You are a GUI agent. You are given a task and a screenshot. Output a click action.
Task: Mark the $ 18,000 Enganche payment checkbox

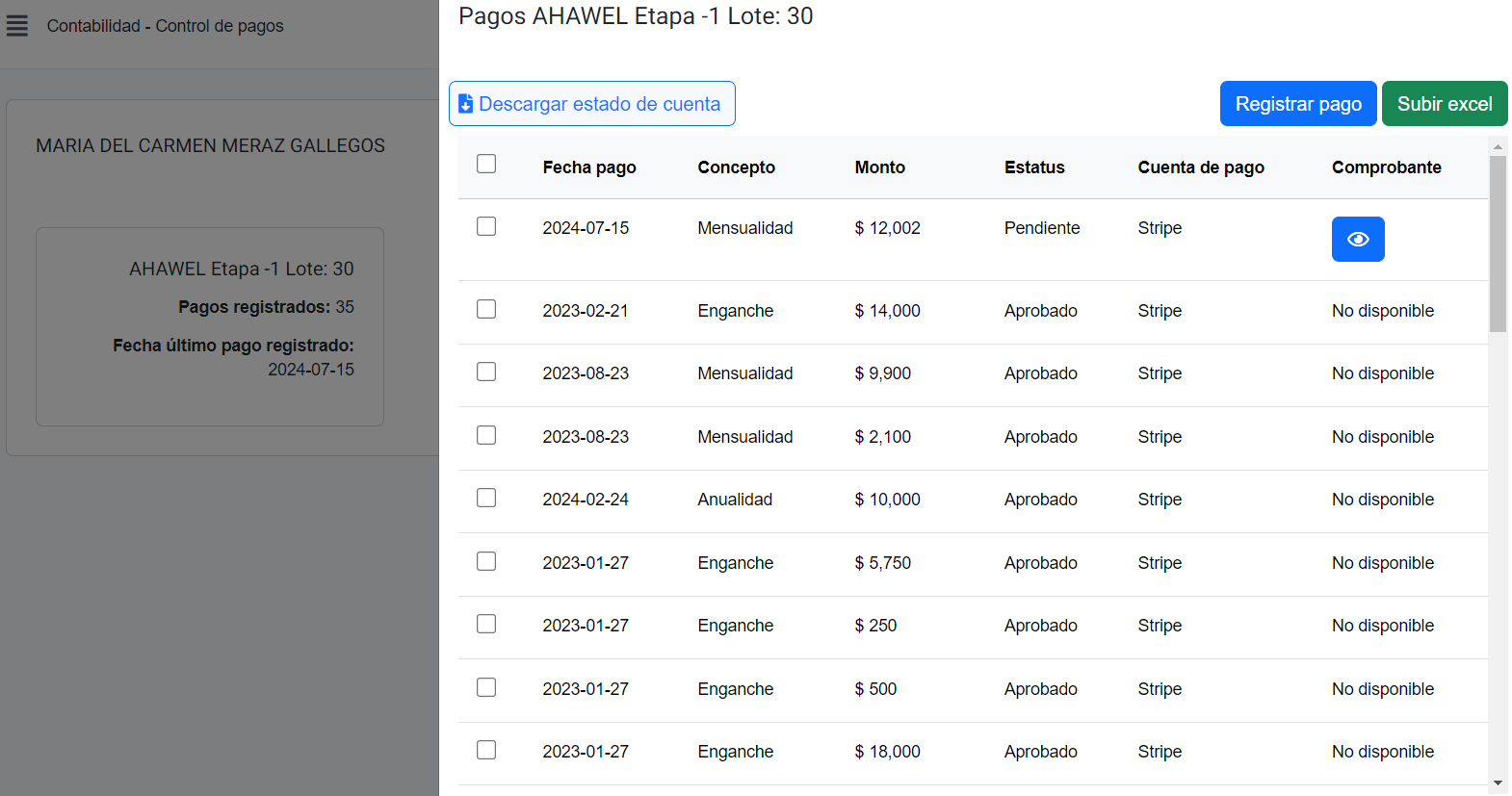(x=486, y=751)
